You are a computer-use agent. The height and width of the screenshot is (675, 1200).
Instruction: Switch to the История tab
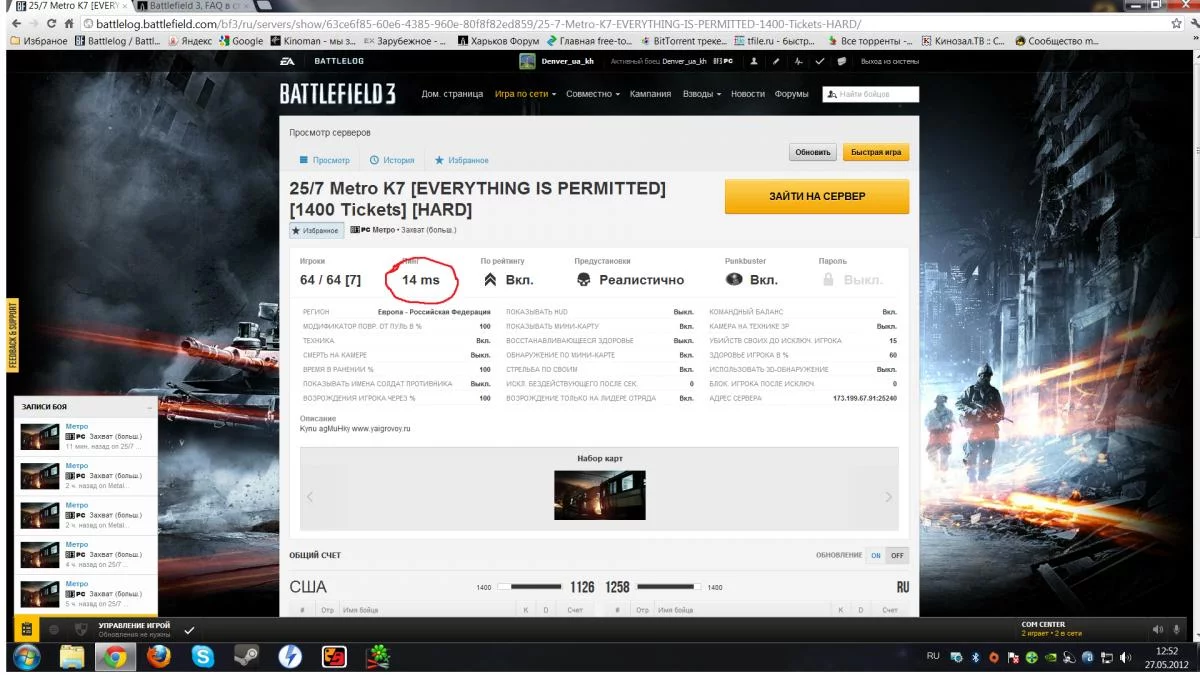click(x=392, y=160)
